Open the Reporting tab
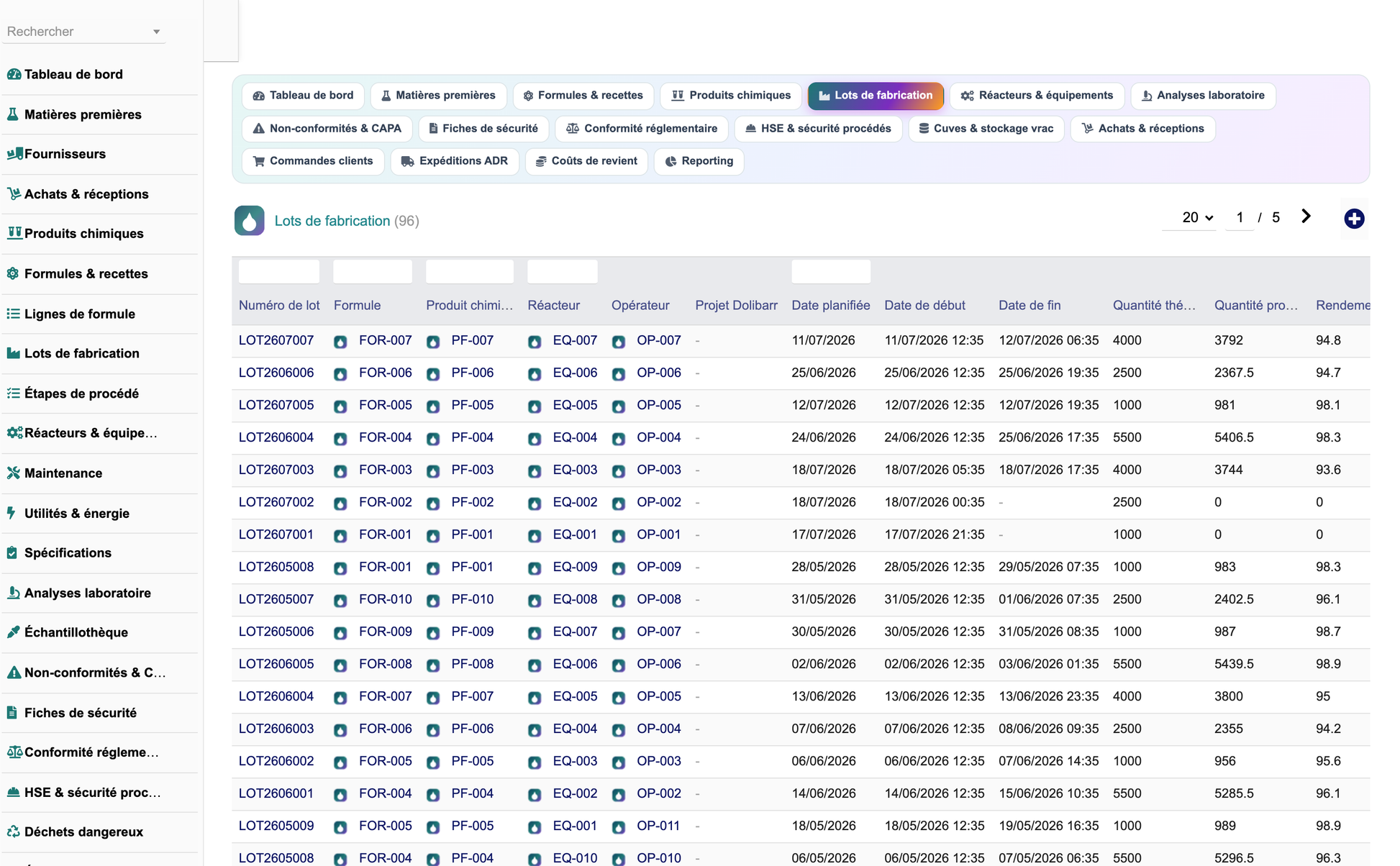 (699, 161)
